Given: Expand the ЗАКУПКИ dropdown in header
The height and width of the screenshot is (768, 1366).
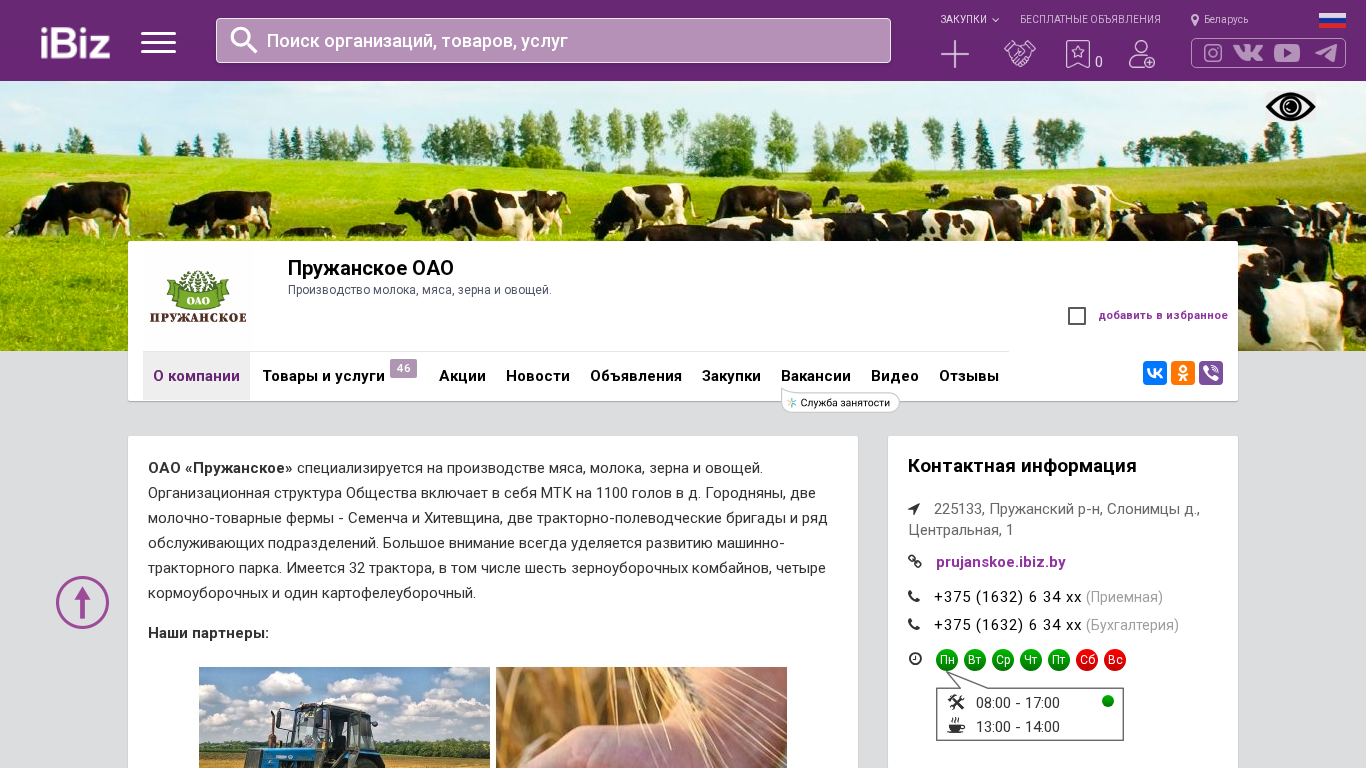Looking at the screenshot, I should 969,20.
